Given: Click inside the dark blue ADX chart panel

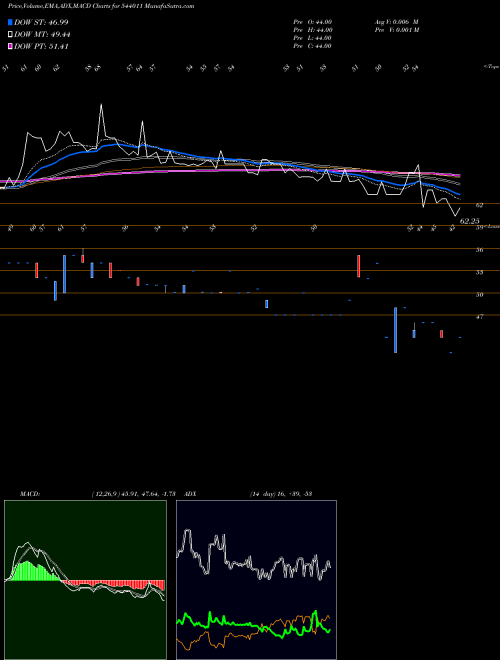Looking at the screenshot, I should (x=256, y=580).
